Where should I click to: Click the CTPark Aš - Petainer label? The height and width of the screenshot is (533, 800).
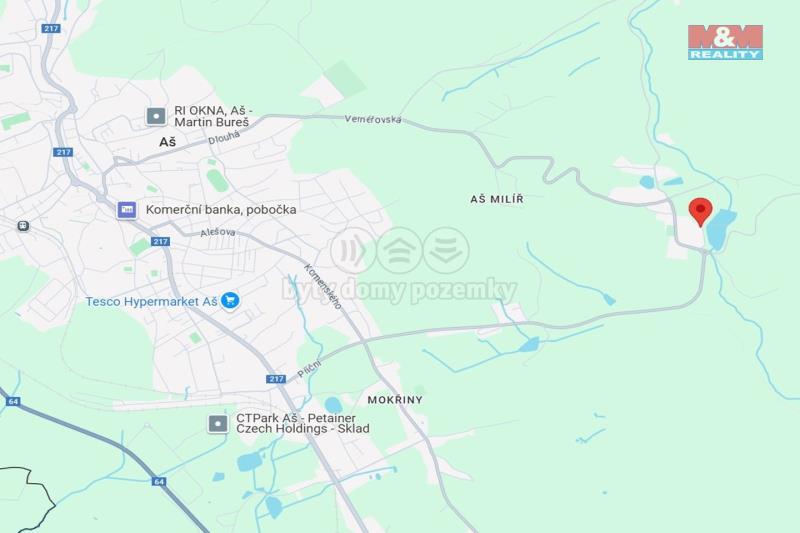pyautogui.click(x=303, y=423)
